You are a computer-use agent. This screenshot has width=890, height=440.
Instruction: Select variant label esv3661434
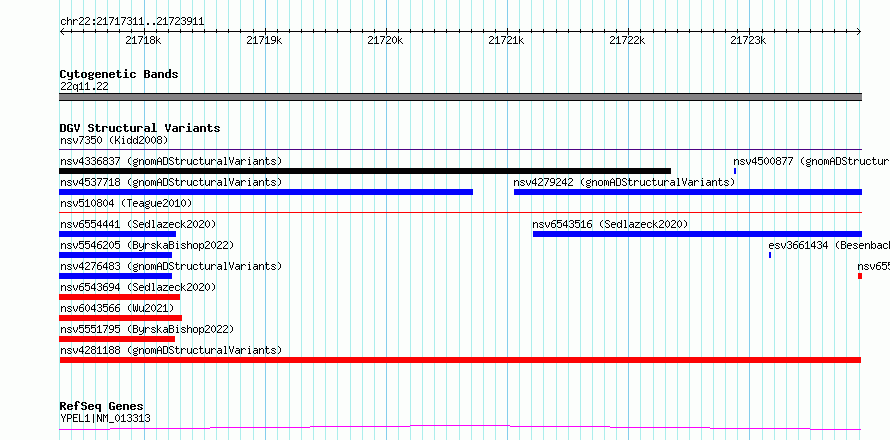tap(829, 245)
